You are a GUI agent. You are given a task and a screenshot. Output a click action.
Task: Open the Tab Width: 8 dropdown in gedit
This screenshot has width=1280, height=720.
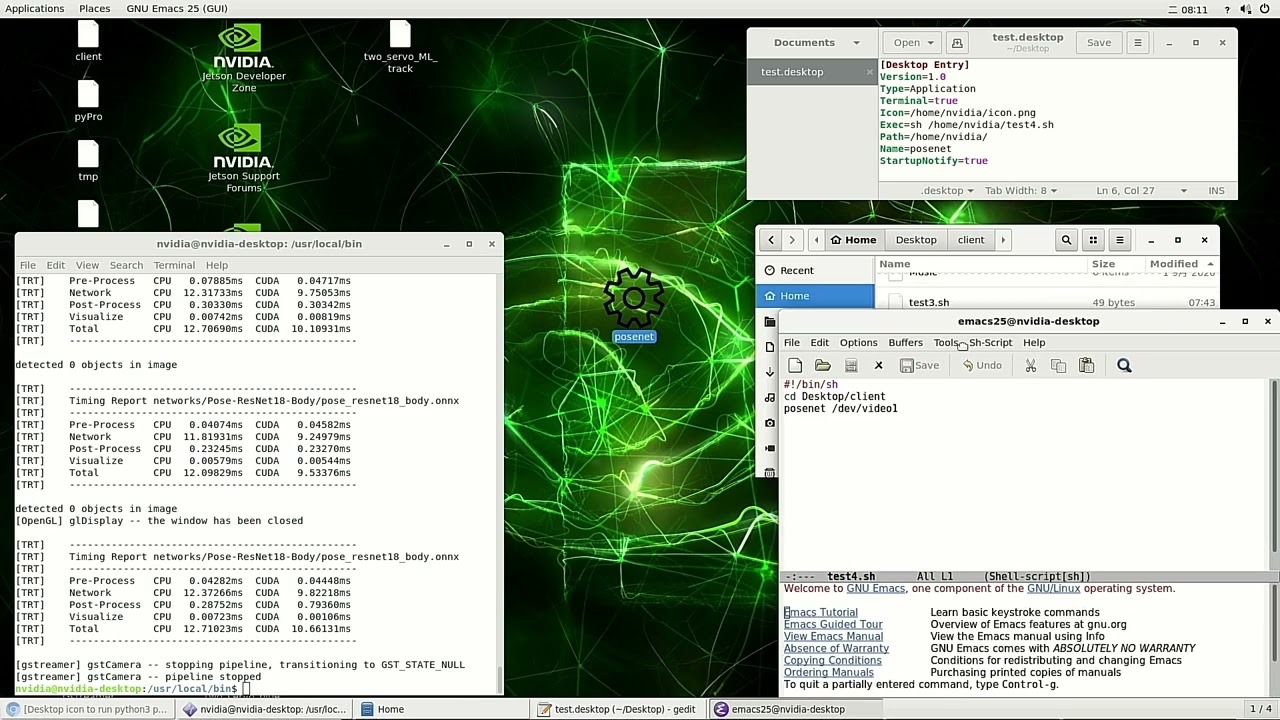(x=1019, y=190)
